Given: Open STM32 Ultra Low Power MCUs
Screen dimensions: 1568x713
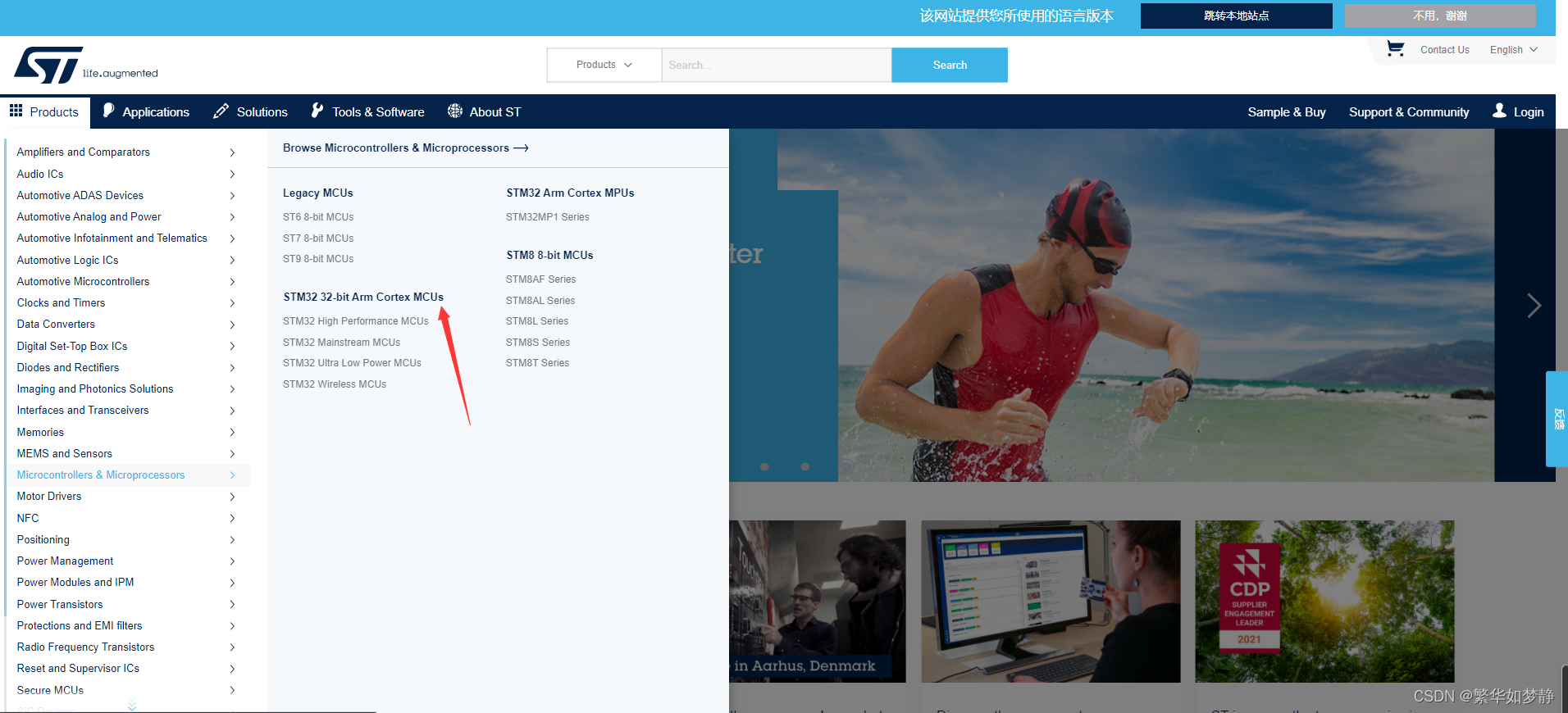Looking at the screenshot, I should point(352,363).
